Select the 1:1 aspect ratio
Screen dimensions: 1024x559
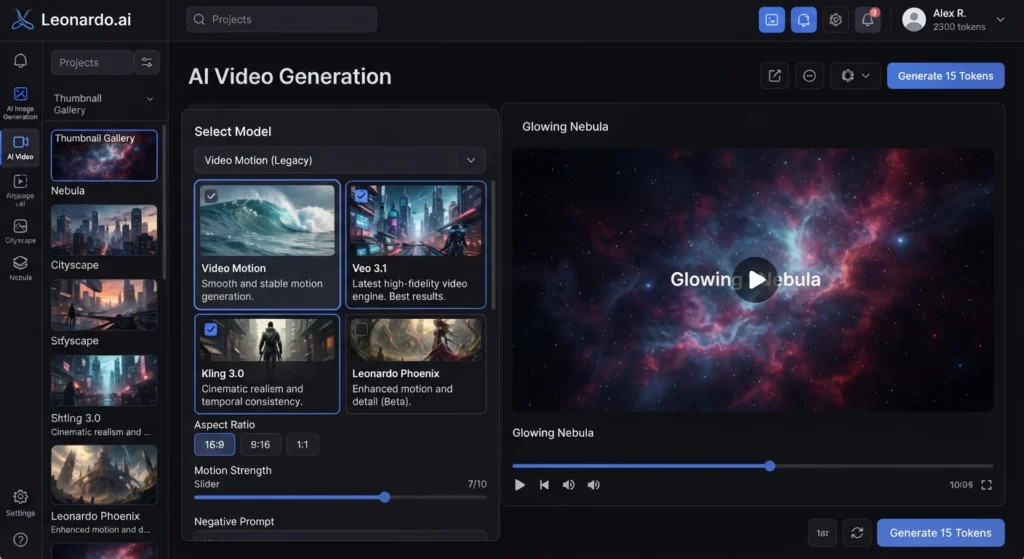coord(302,445)
